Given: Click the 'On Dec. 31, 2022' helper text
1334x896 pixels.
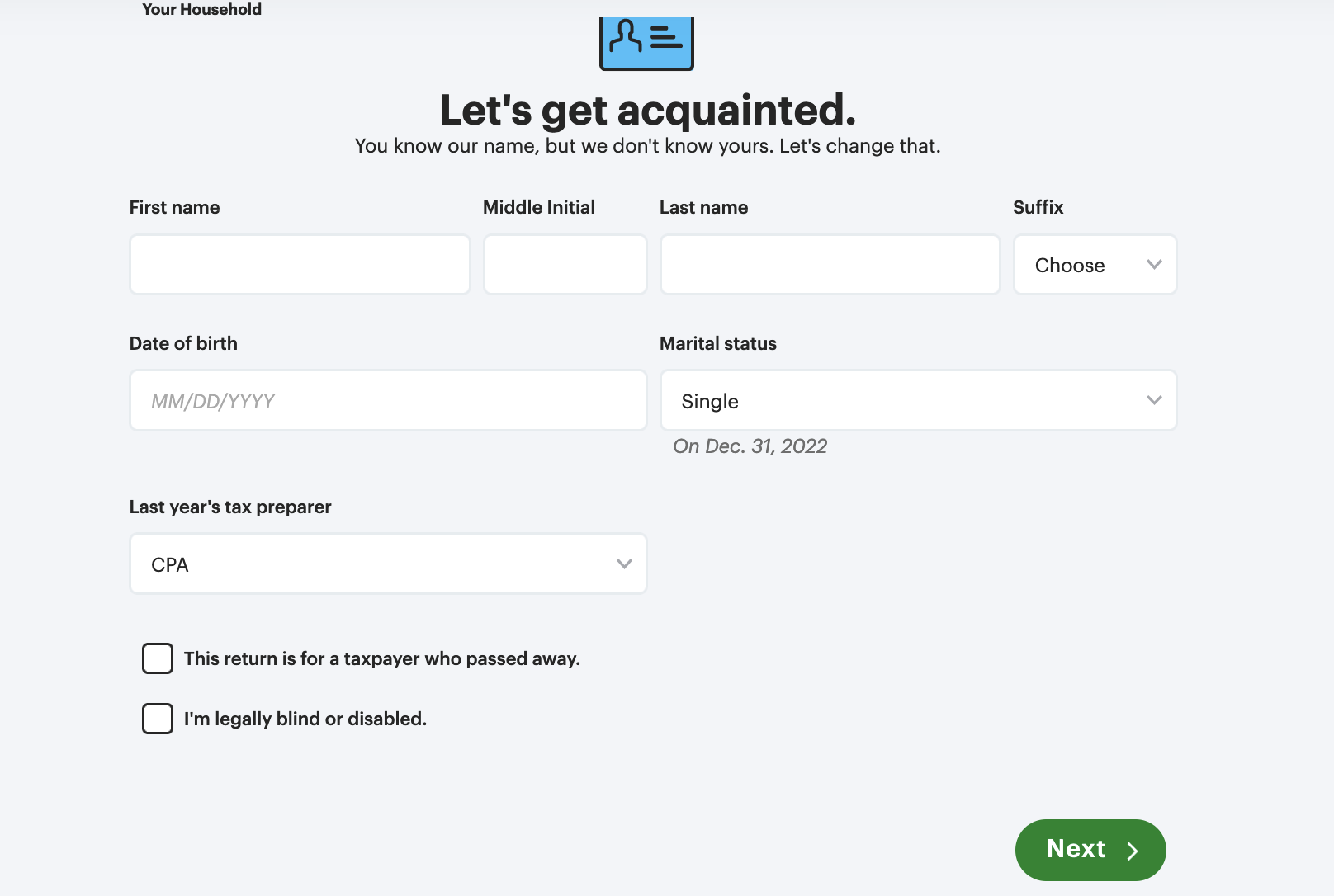Looking at the screenshot, I should click(x=750, y=446).
